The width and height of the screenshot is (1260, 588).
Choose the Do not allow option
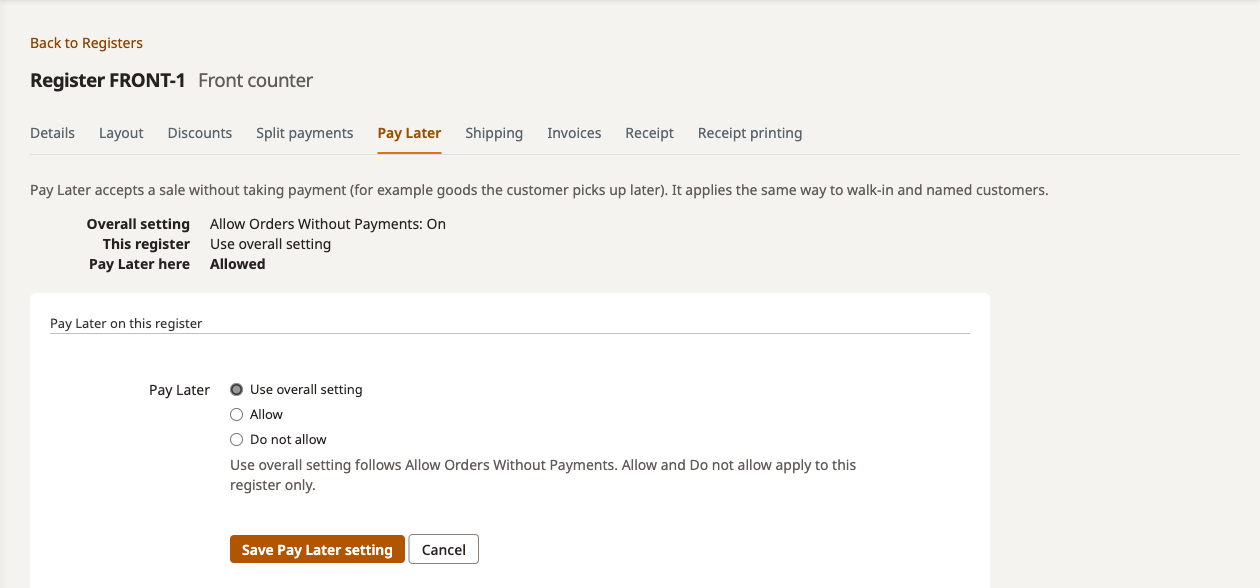pyautogui.click(x=237, y=440)
